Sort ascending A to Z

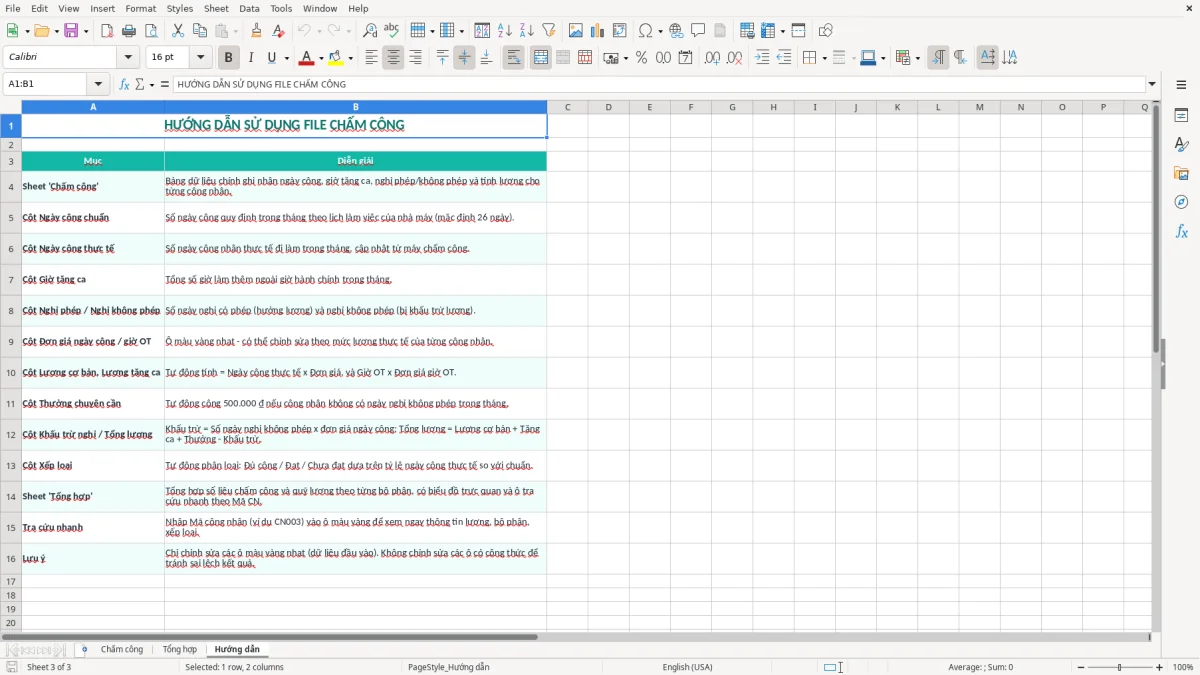pyautogui.click(x=505, y=31)
